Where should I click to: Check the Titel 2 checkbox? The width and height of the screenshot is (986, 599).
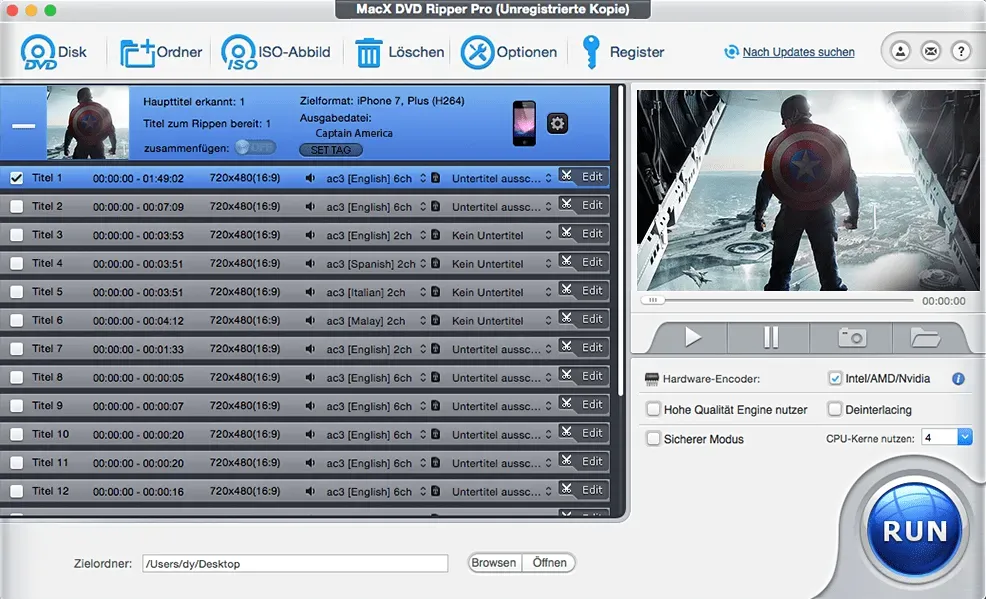pyautogui.click(x=16, y=206)
